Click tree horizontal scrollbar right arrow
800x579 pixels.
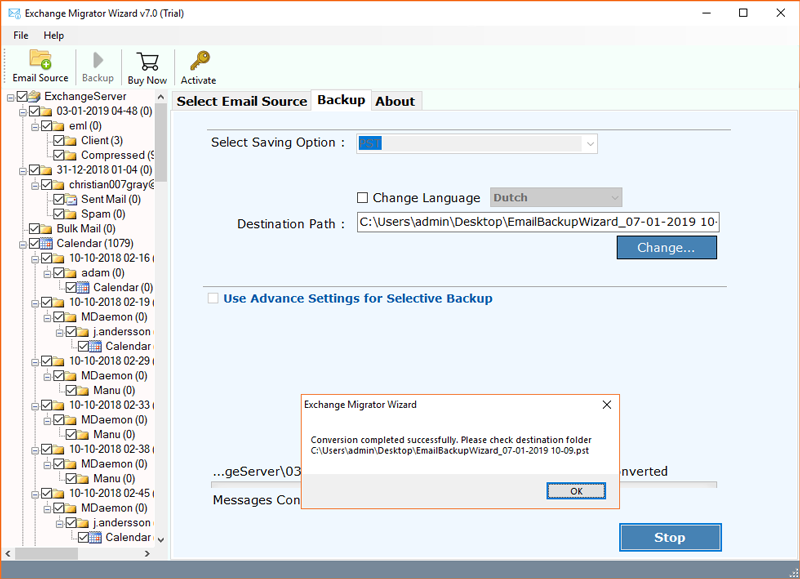tap(148, 553)
